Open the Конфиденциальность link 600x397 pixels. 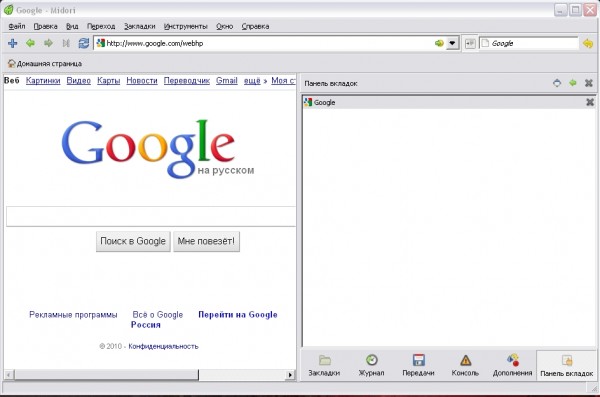(x=163, y=346)
